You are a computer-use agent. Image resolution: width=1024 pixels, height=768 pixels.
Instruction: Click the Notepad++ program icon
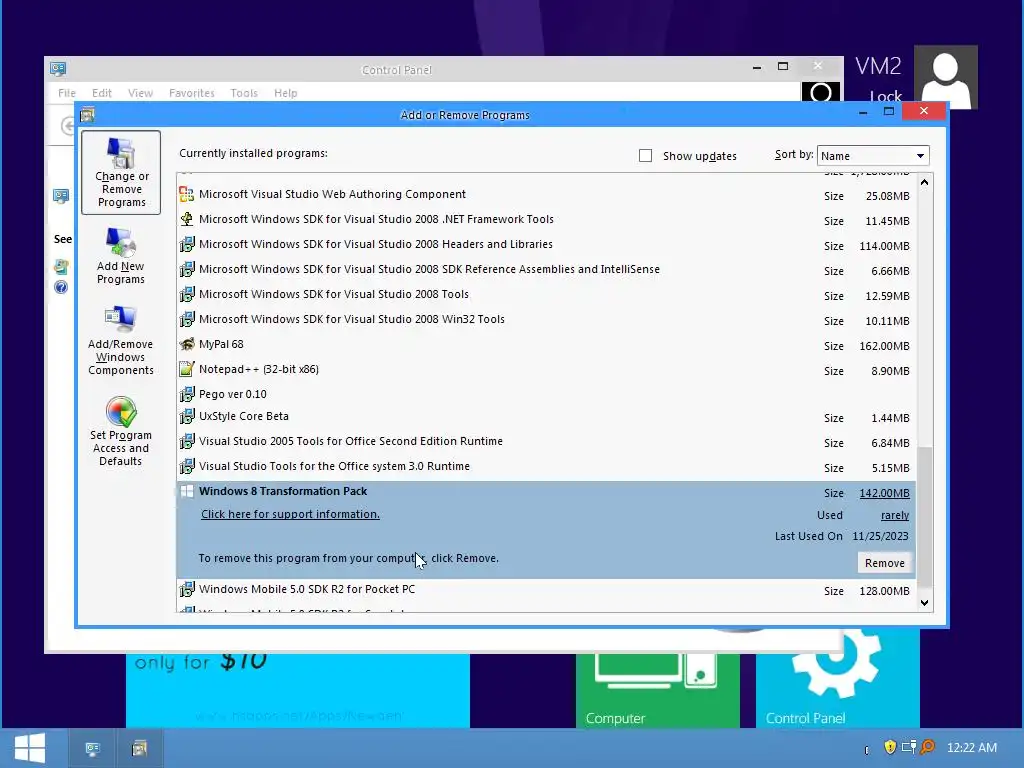coord(187,369)
